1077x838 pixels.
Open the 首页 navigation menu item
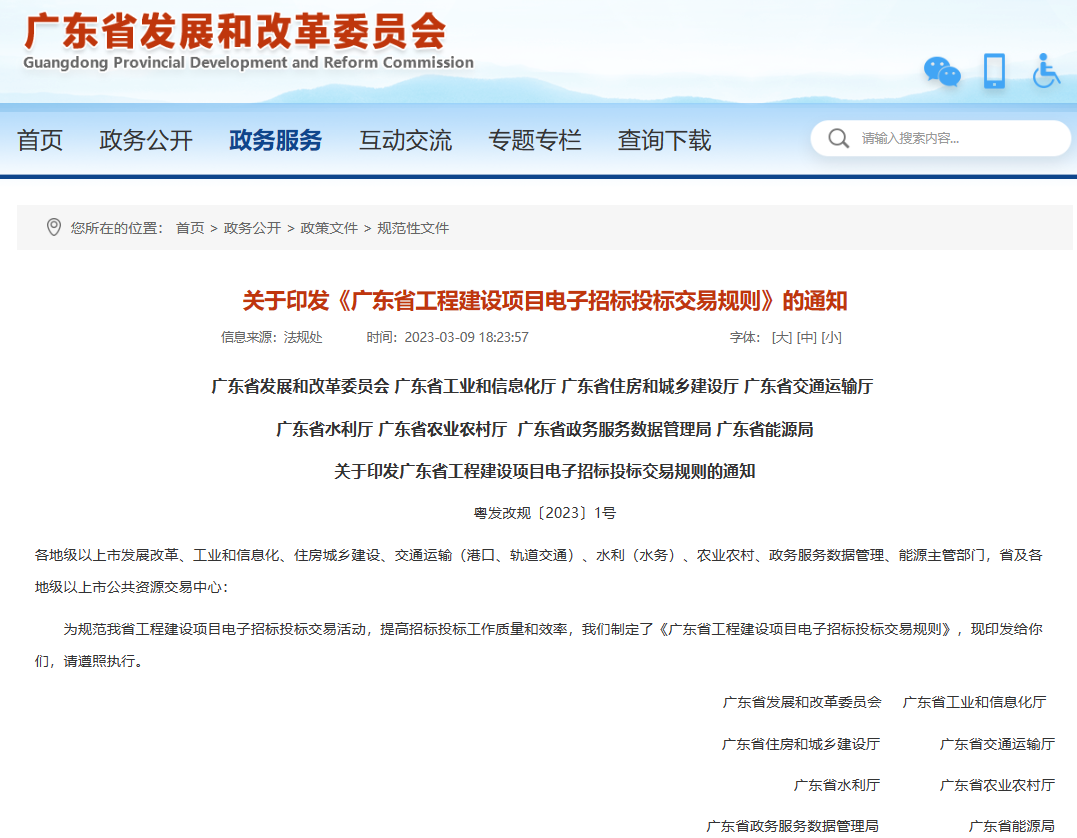click(40, 141)
